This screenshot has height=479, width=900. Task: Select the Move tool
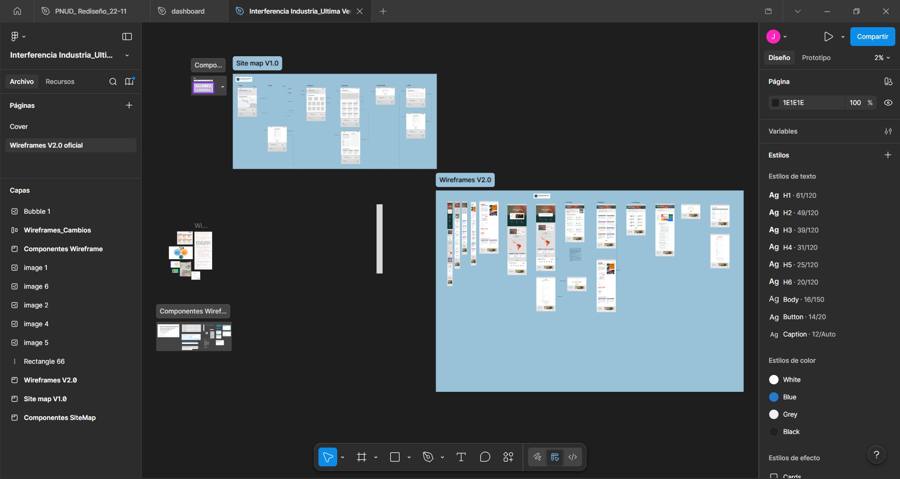[x=328, y=457]
